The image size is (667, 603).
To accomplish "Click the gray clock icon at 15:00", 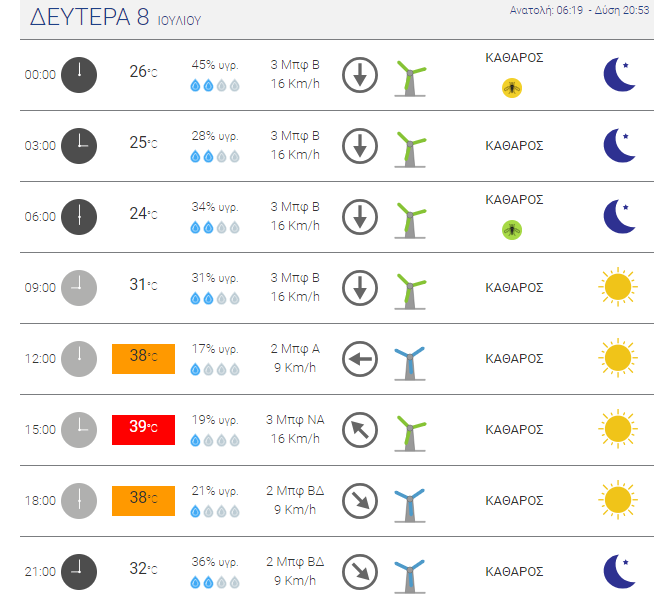I will pos(79,430).
